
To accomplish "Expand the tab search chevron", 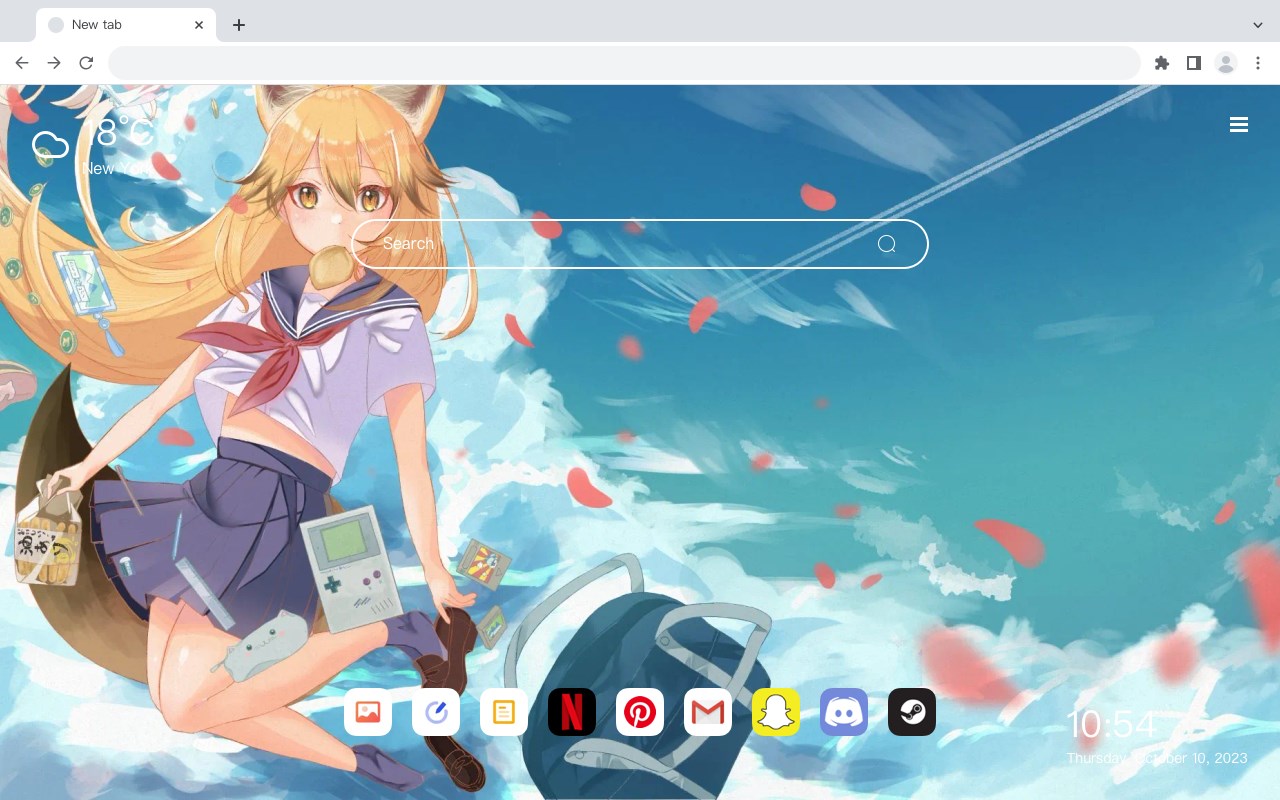I will coord(1258,25).
